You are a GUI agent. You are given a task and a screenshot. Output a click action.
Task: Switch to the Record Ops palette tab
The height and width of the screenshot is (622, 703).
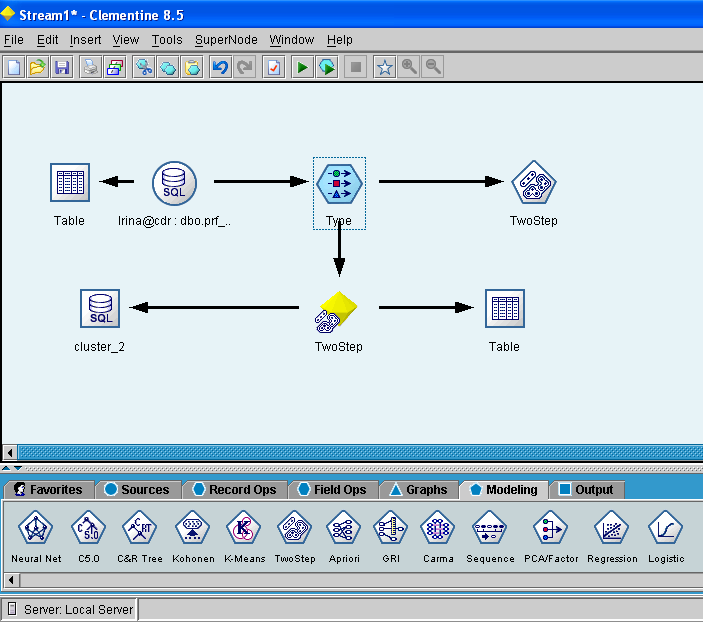[234, 490]
